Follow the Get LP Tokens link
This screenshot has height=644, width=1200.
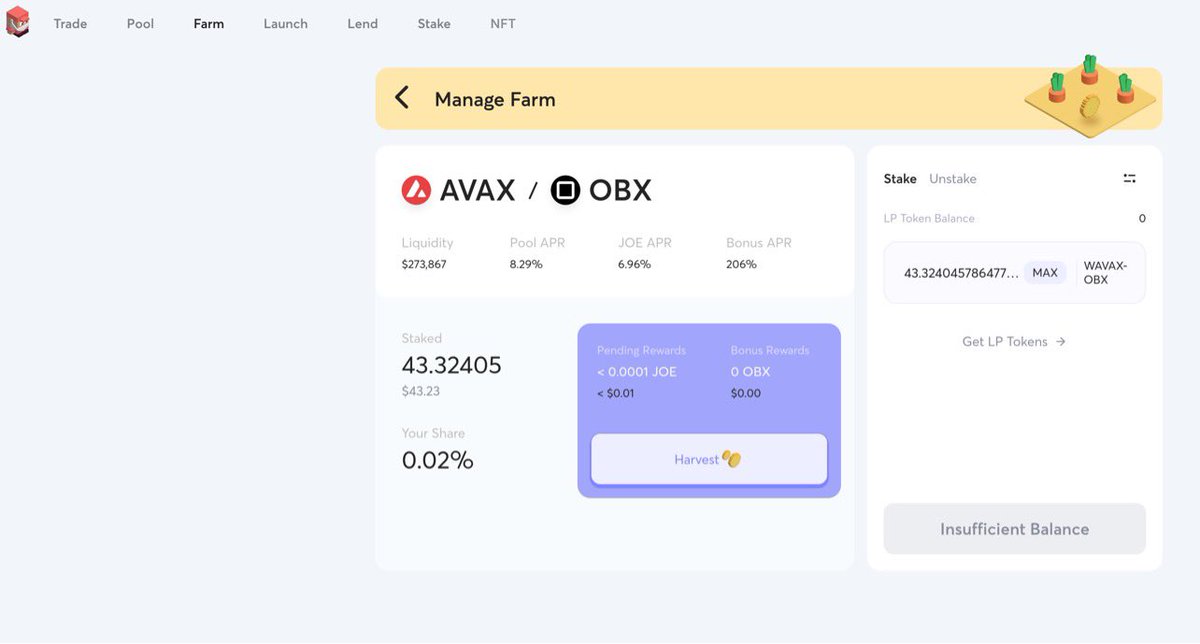(1014, 342)
